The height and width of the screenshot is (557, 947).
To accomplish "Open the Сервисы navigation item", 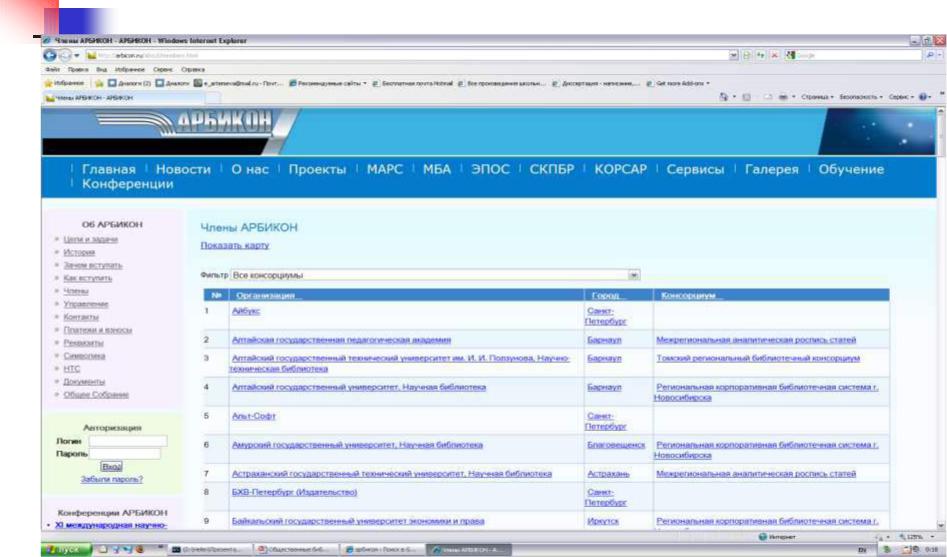I will [x=695, y=169].
